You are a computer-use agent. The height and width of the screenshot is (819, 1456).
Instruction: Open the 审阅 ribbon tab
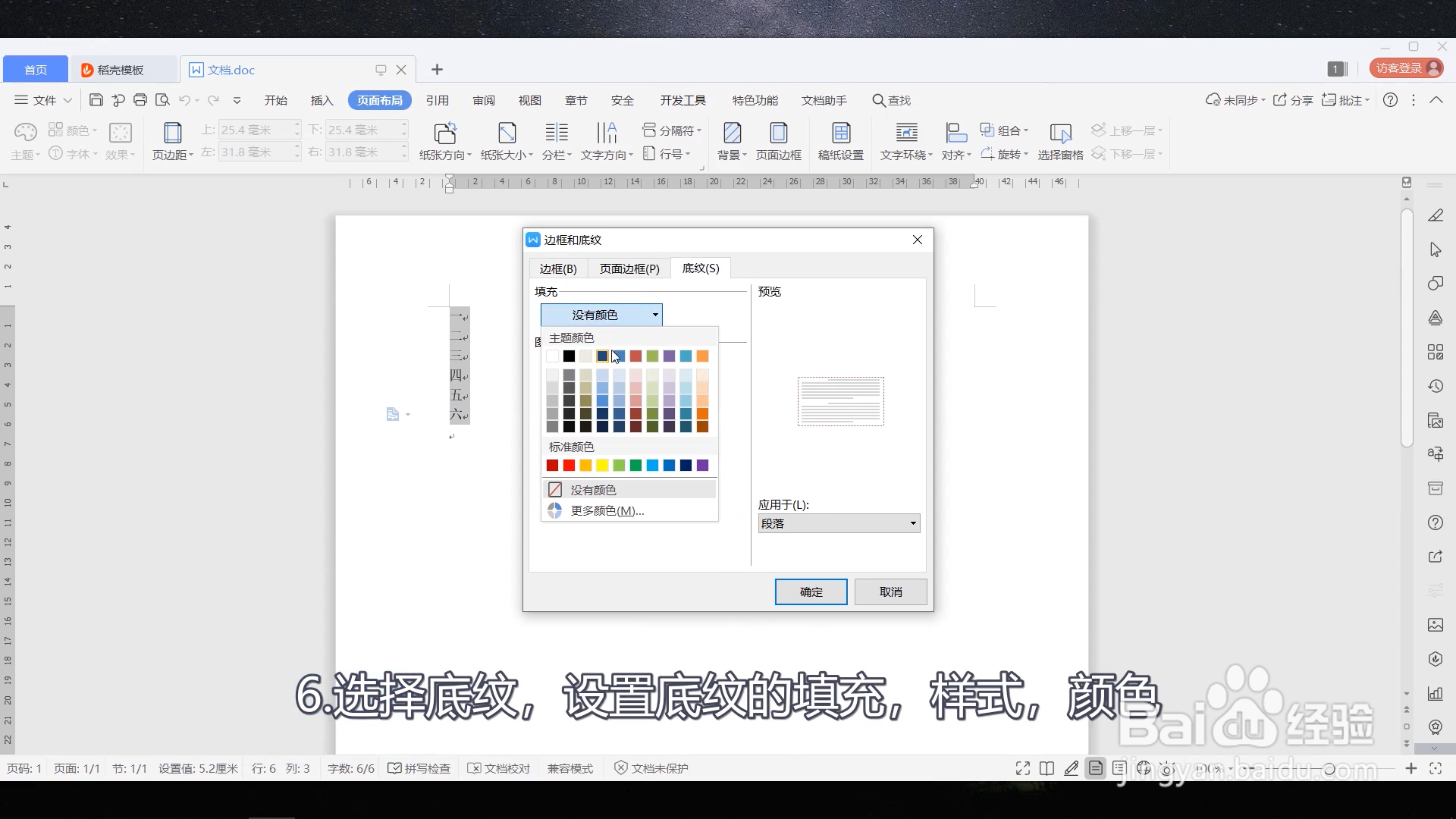[484, 100]
